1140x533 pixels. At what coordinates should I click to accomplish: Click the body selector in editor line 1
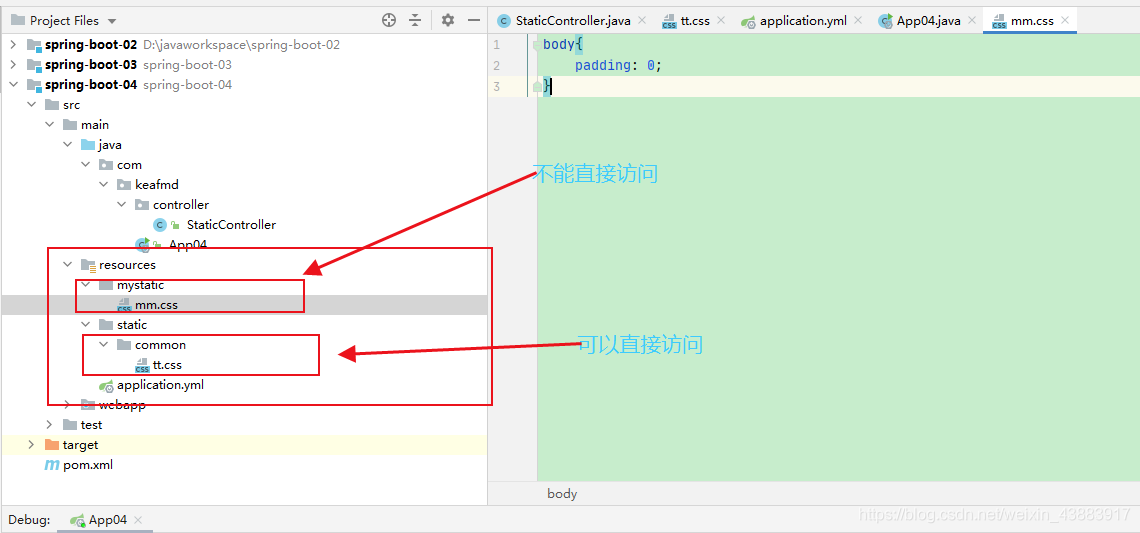tap(558, 44)
